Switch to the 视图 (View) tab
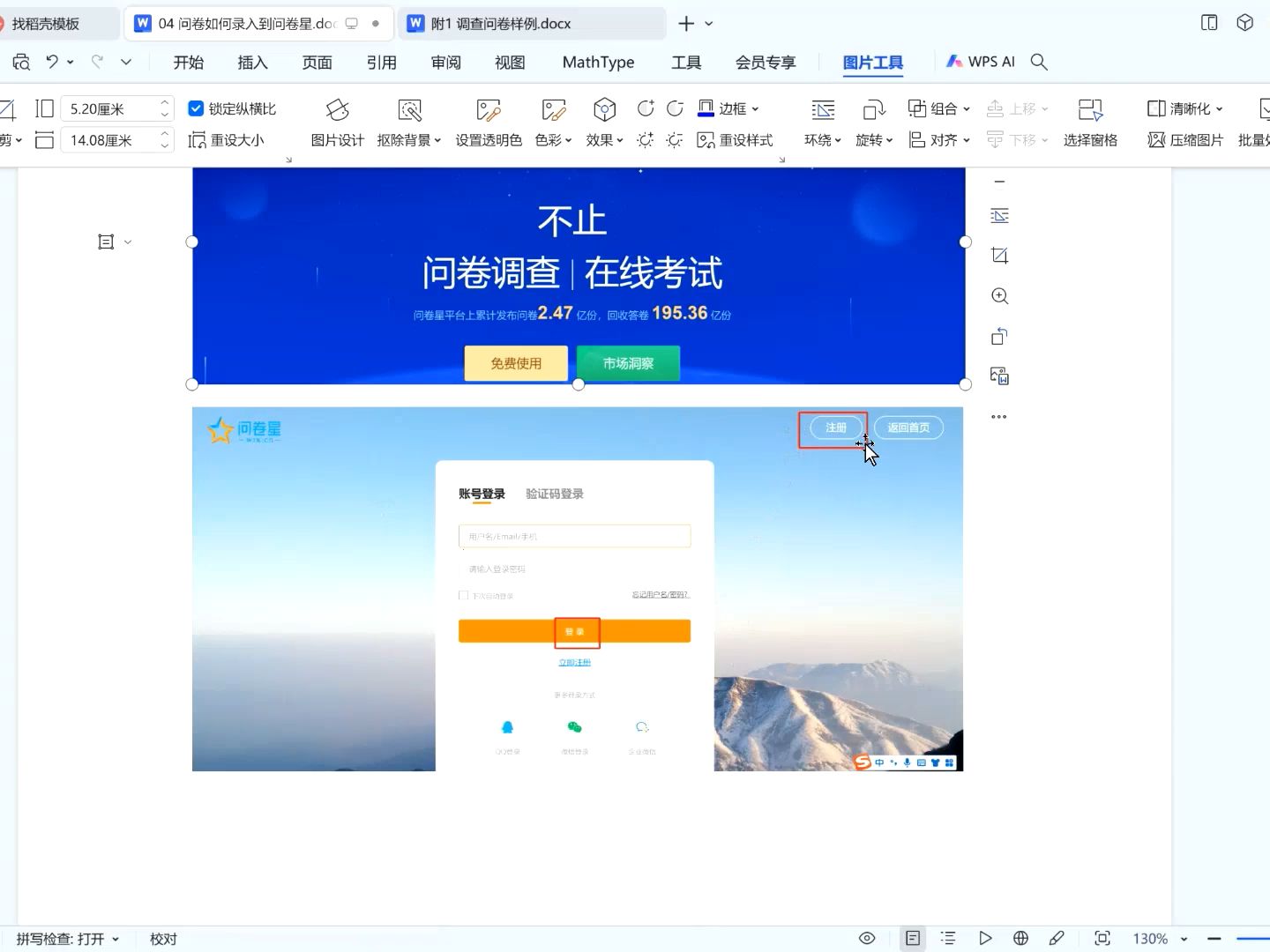Screen dimensions: 1270x952 click(510, 62)
